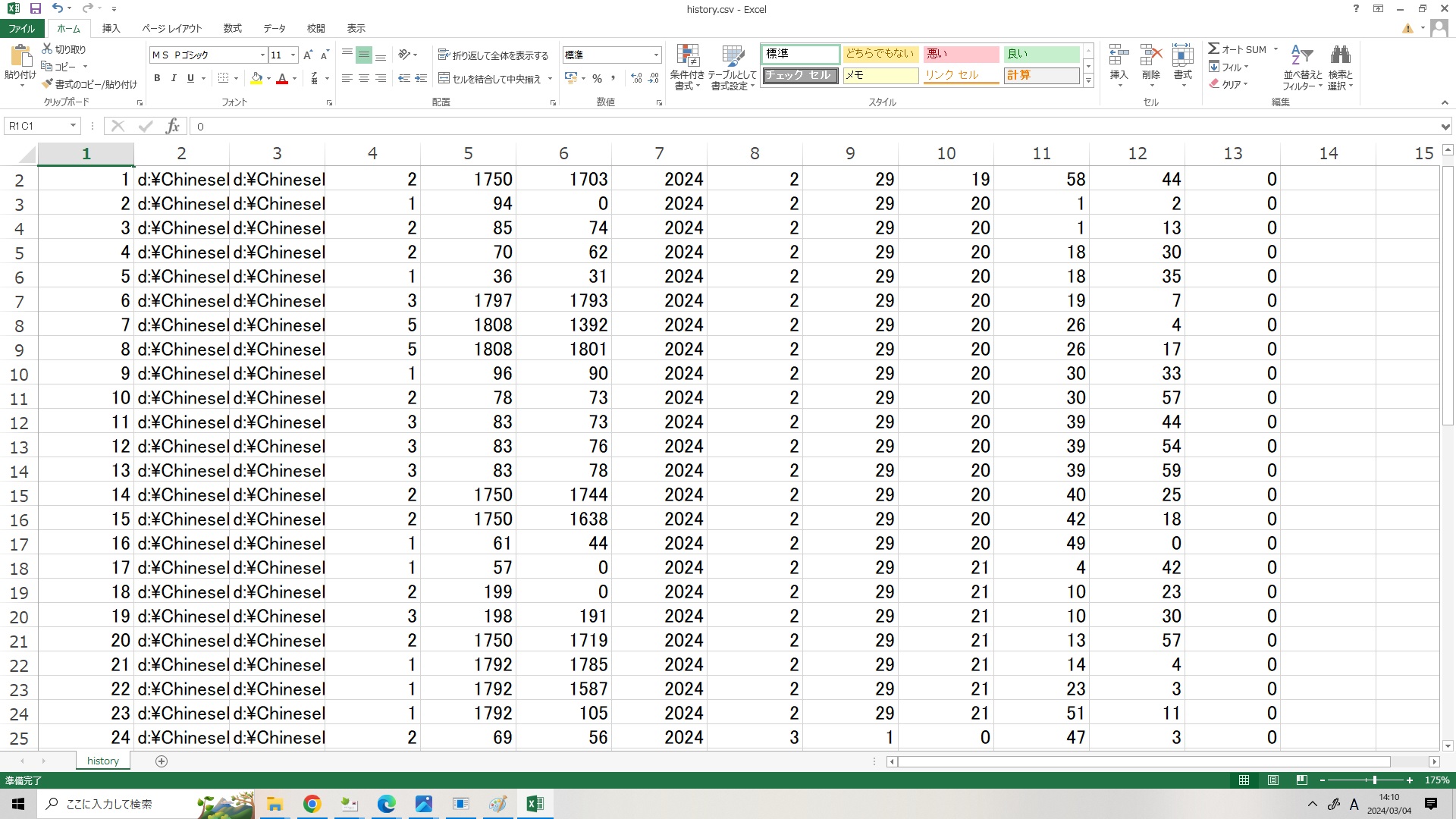Viewport: 1456px width, 819px height.
Task: Open Sort and Filter icon
Action: (1301, 56)
